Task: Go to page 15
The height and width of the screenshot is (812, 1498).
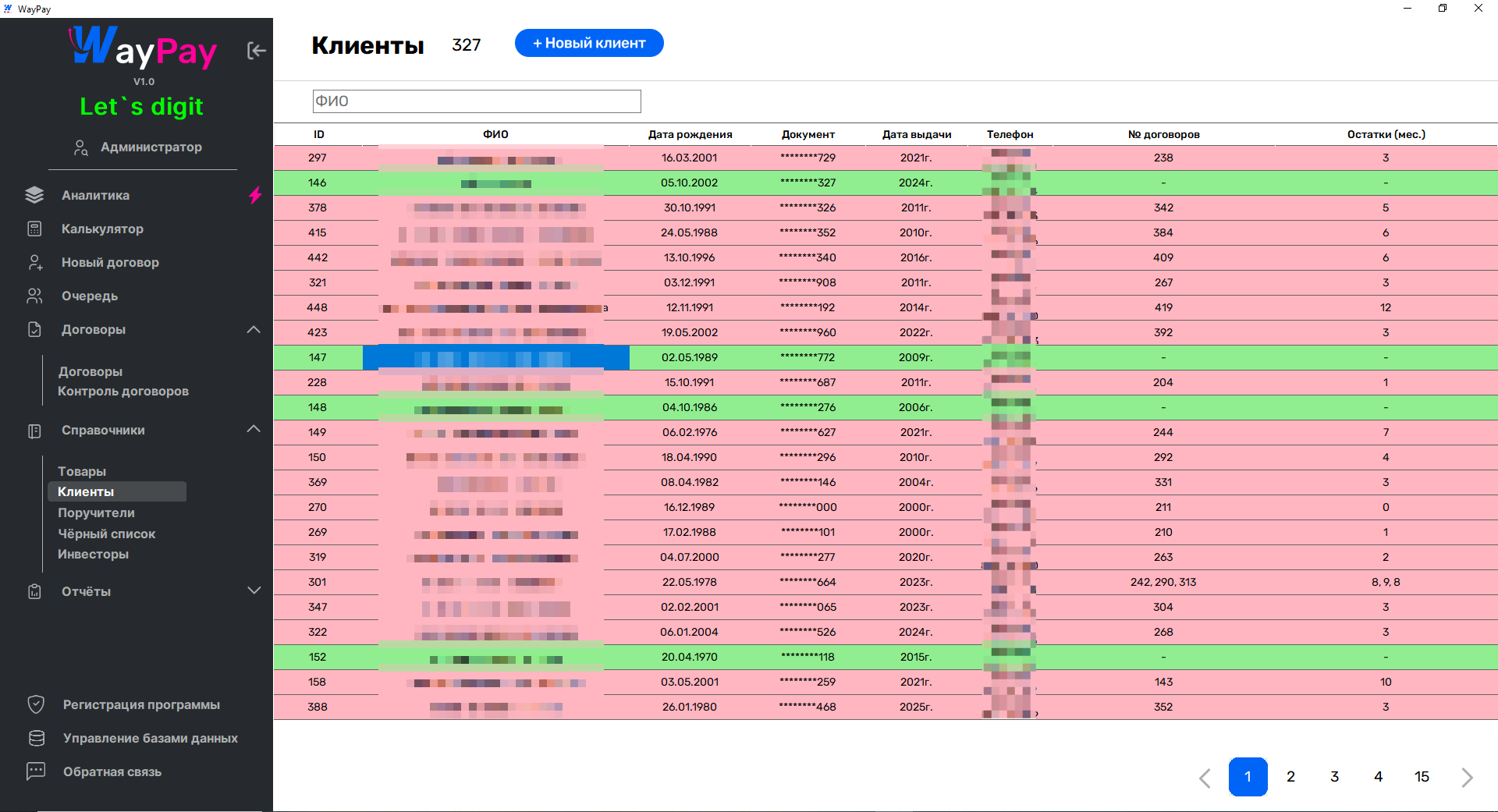Action: tap(1422, 777)
